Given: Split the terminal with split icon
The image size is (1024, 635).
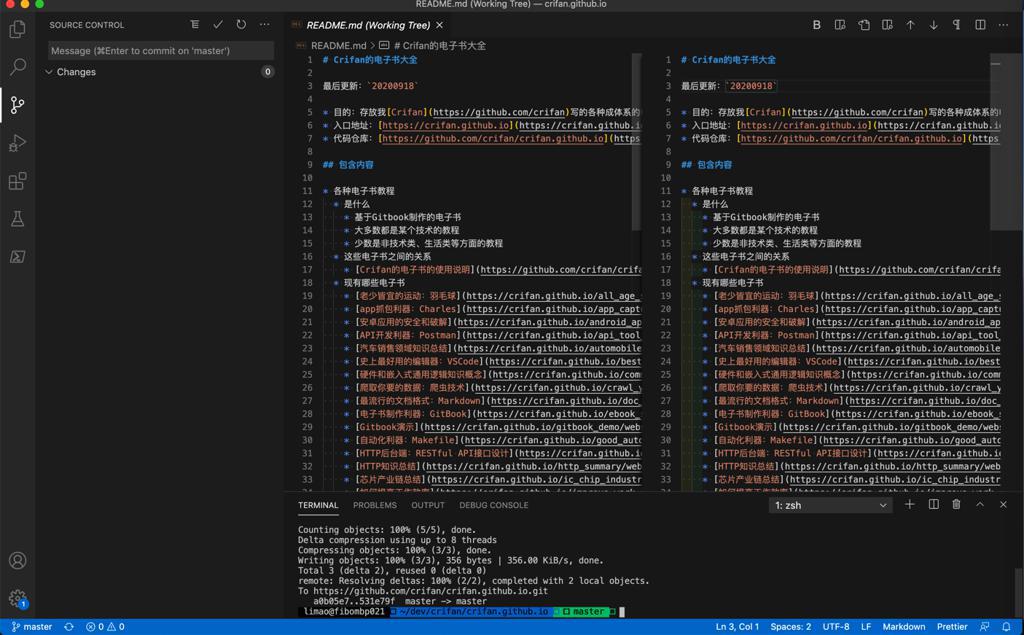Looking at the screenshot, I should point(933,505).
